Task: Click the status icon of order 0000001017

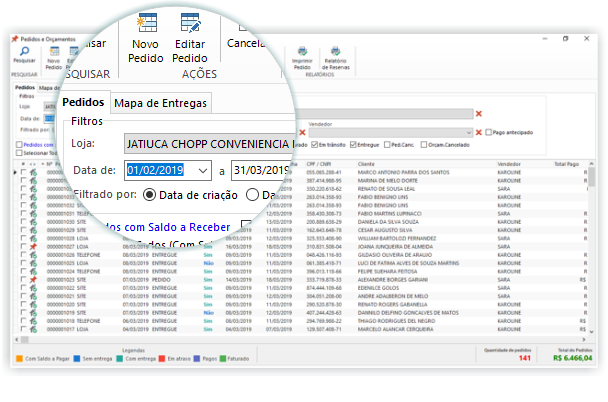Action: coord(33,329)
